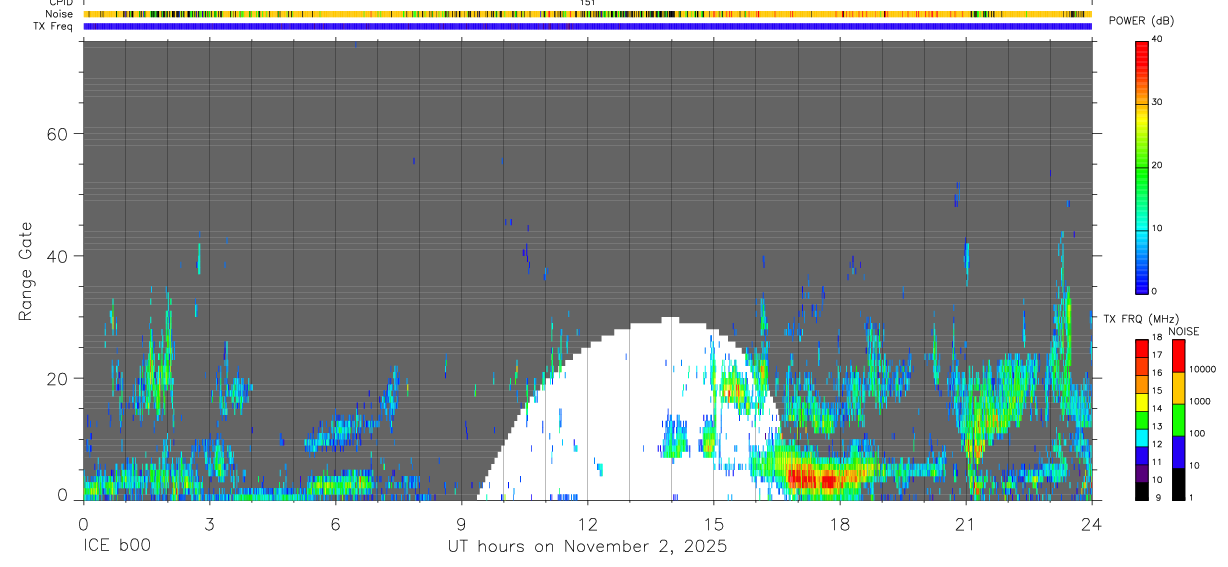The height and width of the screenshot is (567, 1228).
Task: Click the blue TX Freq indicator strip
Action: point(587,26)
